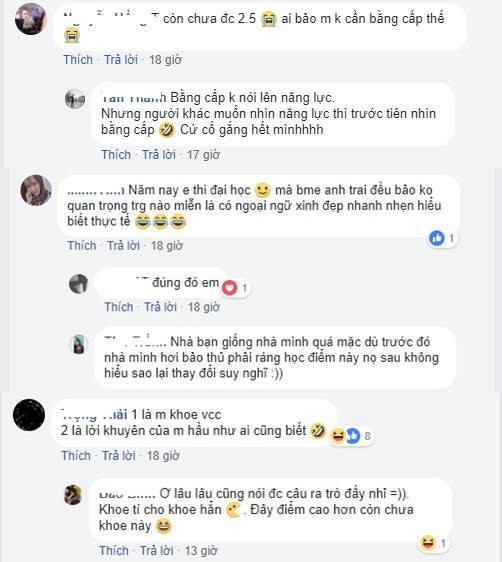
Task: Click the blue like reaction icon on 'Năm nay e thi đại học' comment
Action: point(436,238)
